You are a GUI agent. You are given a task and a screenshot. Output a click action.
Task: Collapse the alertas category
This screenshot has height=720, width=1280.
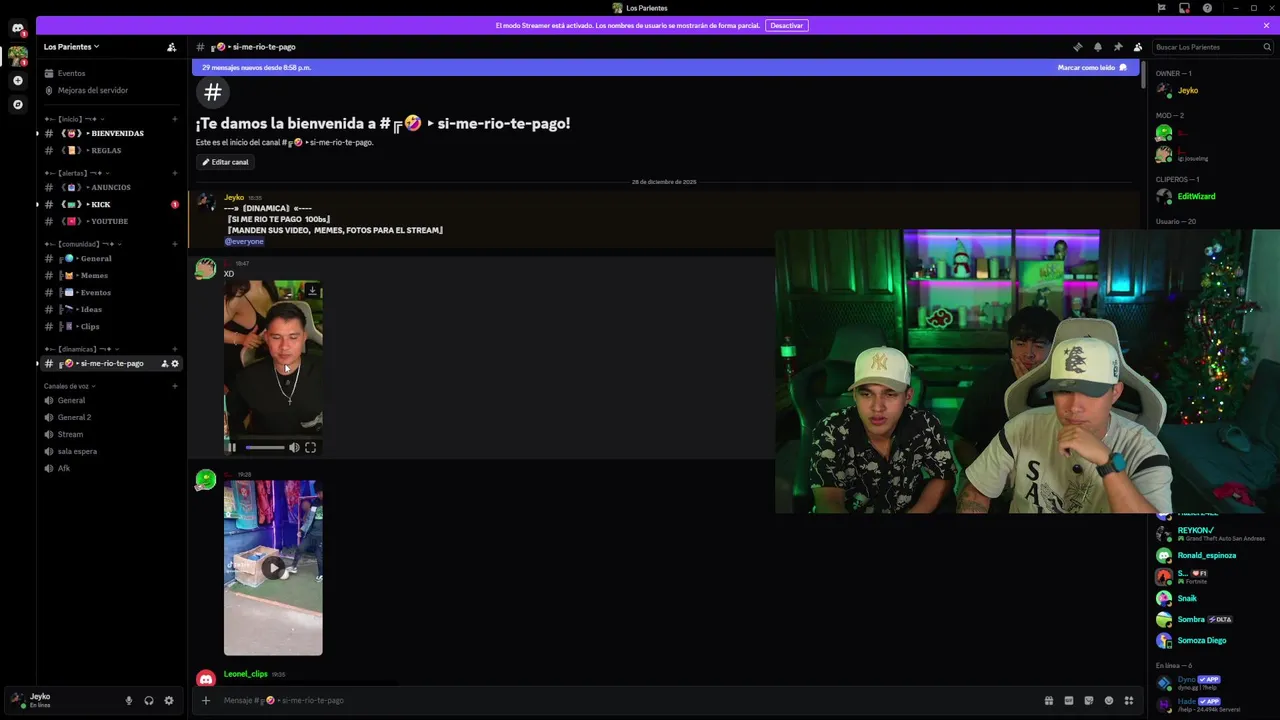pyautogui.click(x=76, y=173)
